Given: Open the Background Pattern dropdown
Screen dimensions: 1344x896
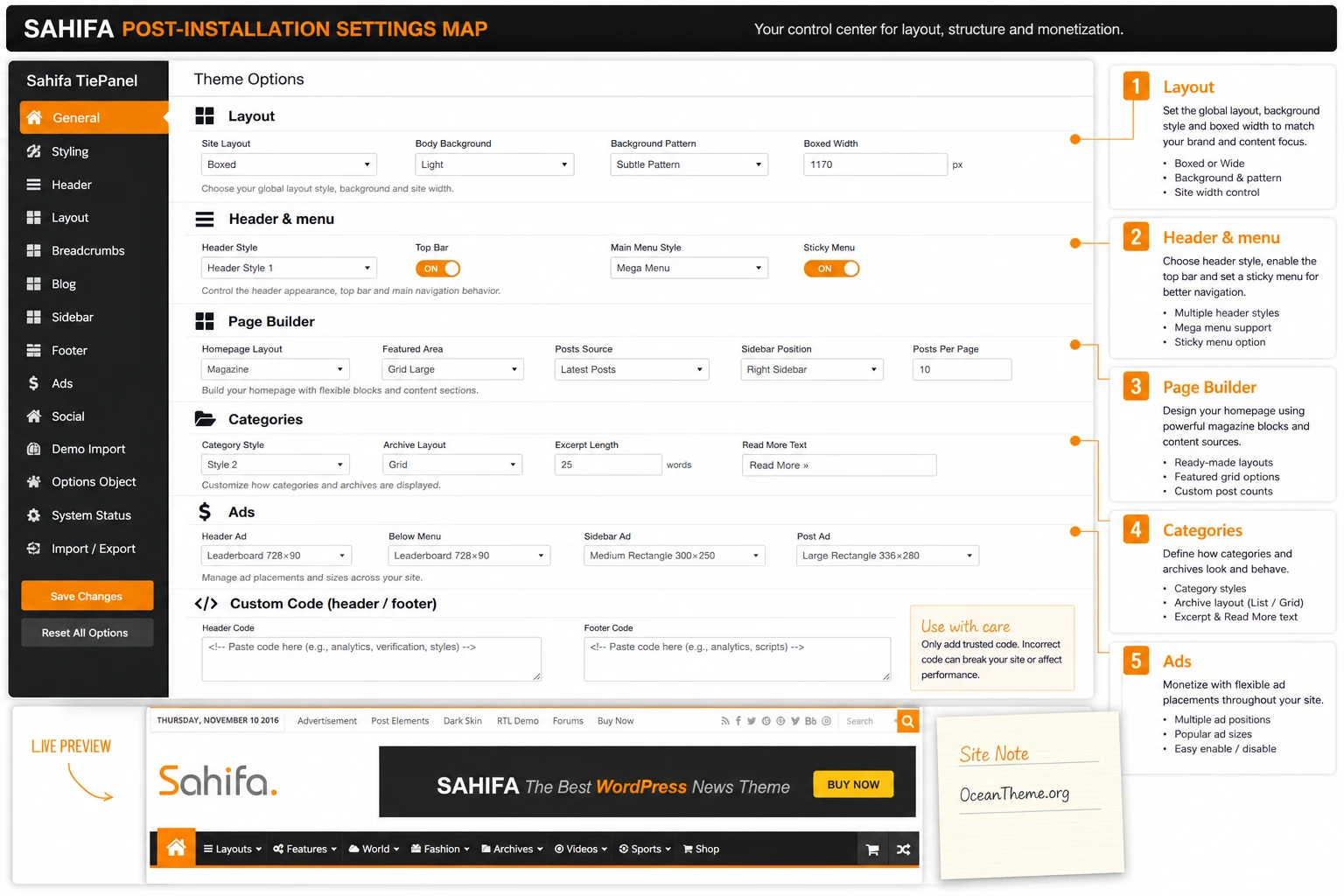Looking at the screenshot, I should point(689,164).
